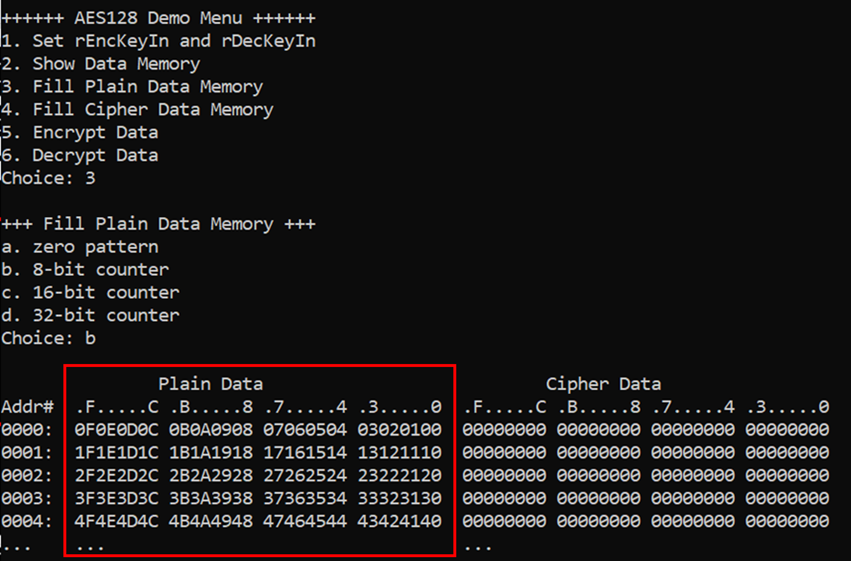Click the '8-bit counter' option text

click(x=100, y=270)
